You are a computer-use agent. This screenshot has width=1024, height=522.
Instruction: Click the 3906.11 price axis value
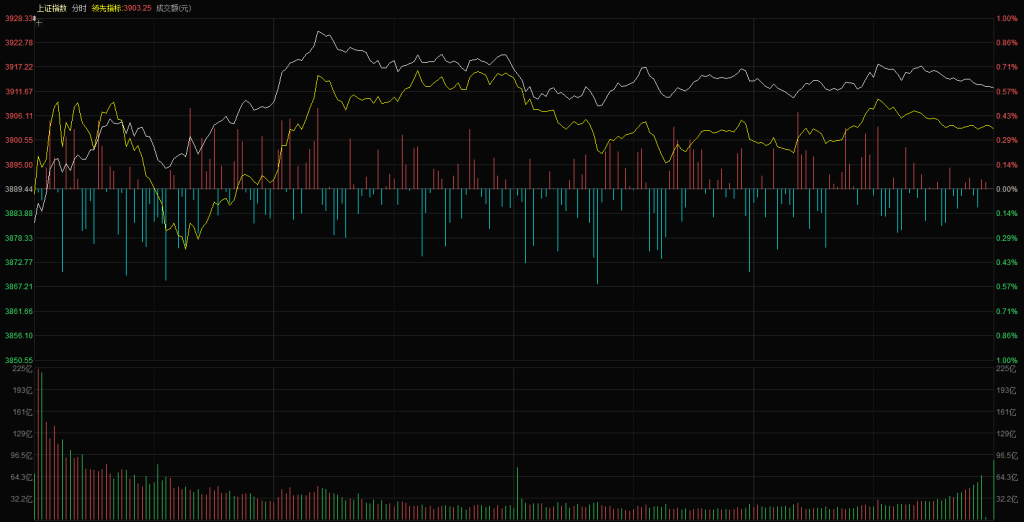click(18, 116)
